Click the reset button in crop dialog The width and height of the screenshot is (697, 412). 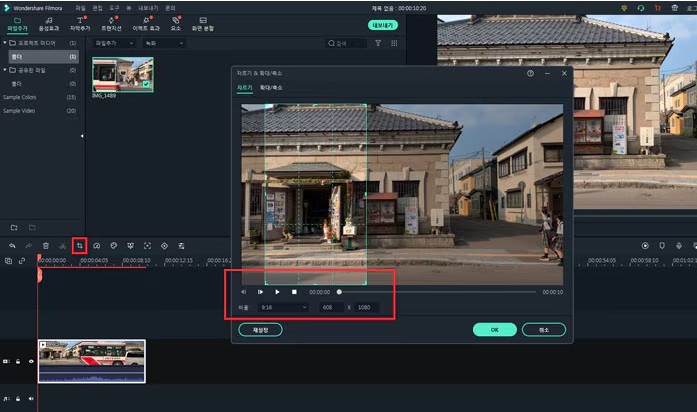click(260, 330)
